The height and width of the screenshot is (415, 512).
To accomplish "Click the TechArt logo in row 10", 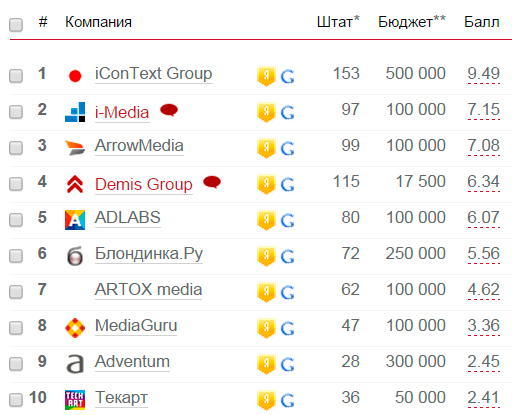I will coord(75,400).
